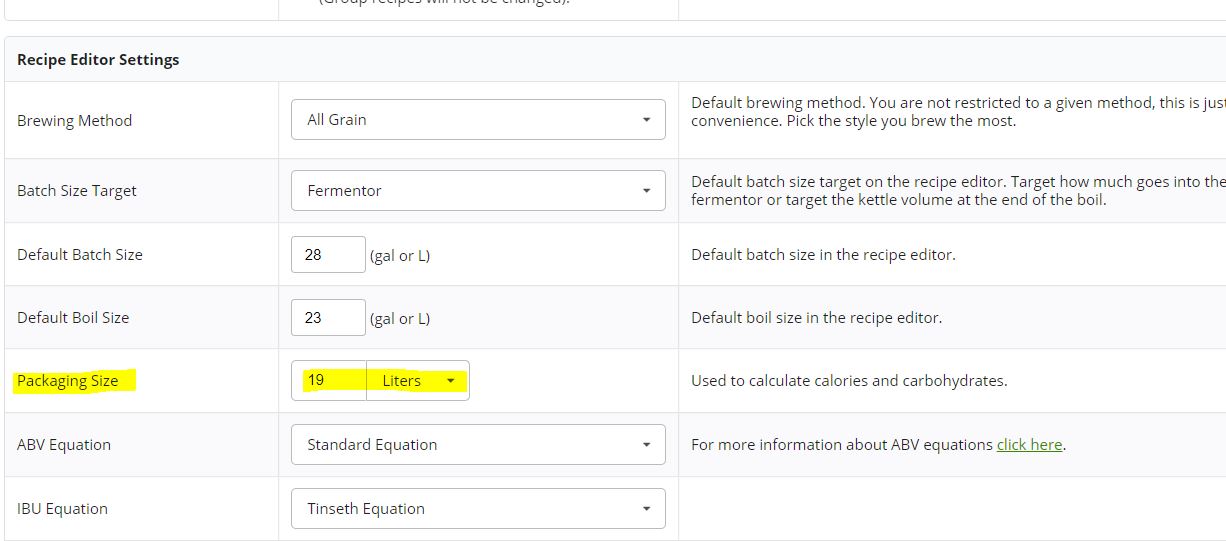Click the Default Batch Size row label
1226x541 pixels.
(x=80, y=255)
